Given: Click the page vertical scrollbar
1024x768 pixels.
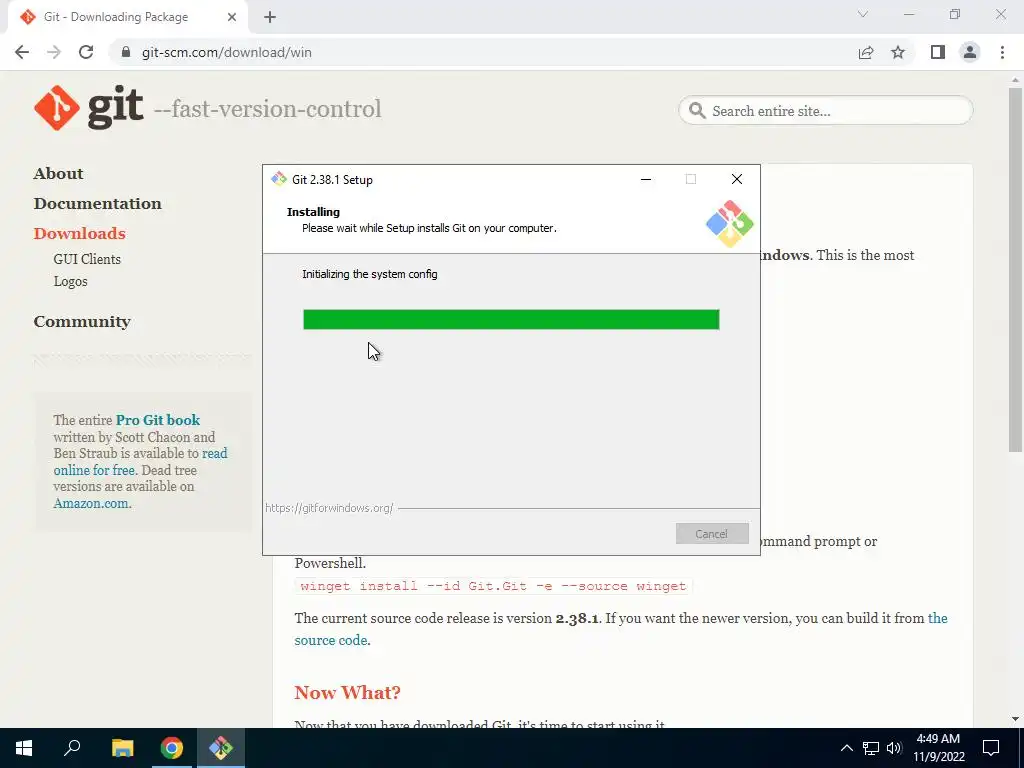Looking at the screenshot, I should click(x=1015, y=270).
